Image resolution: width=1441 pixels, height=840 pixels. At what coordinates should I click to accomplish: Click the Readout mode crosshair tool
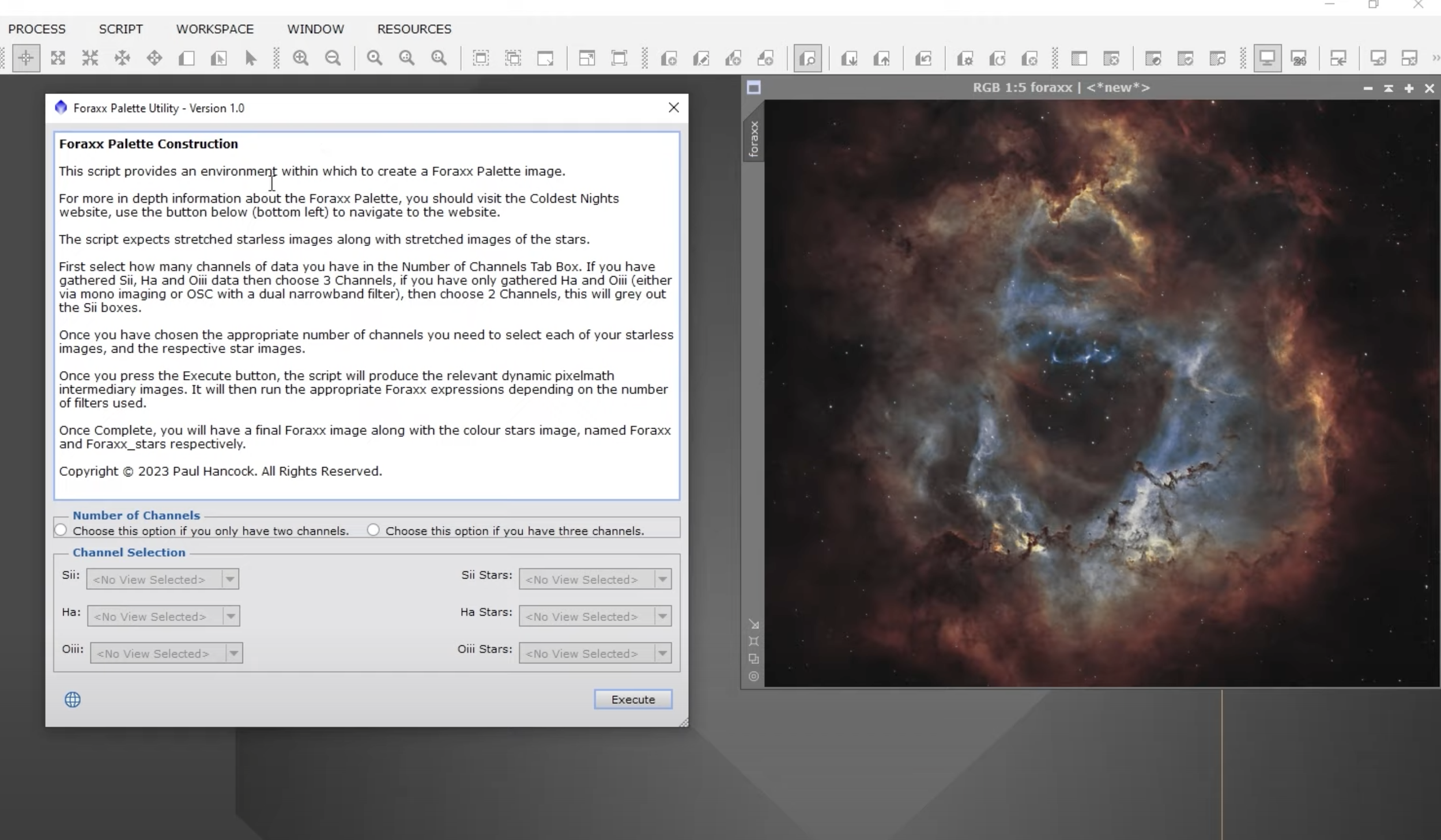(26, 58)
